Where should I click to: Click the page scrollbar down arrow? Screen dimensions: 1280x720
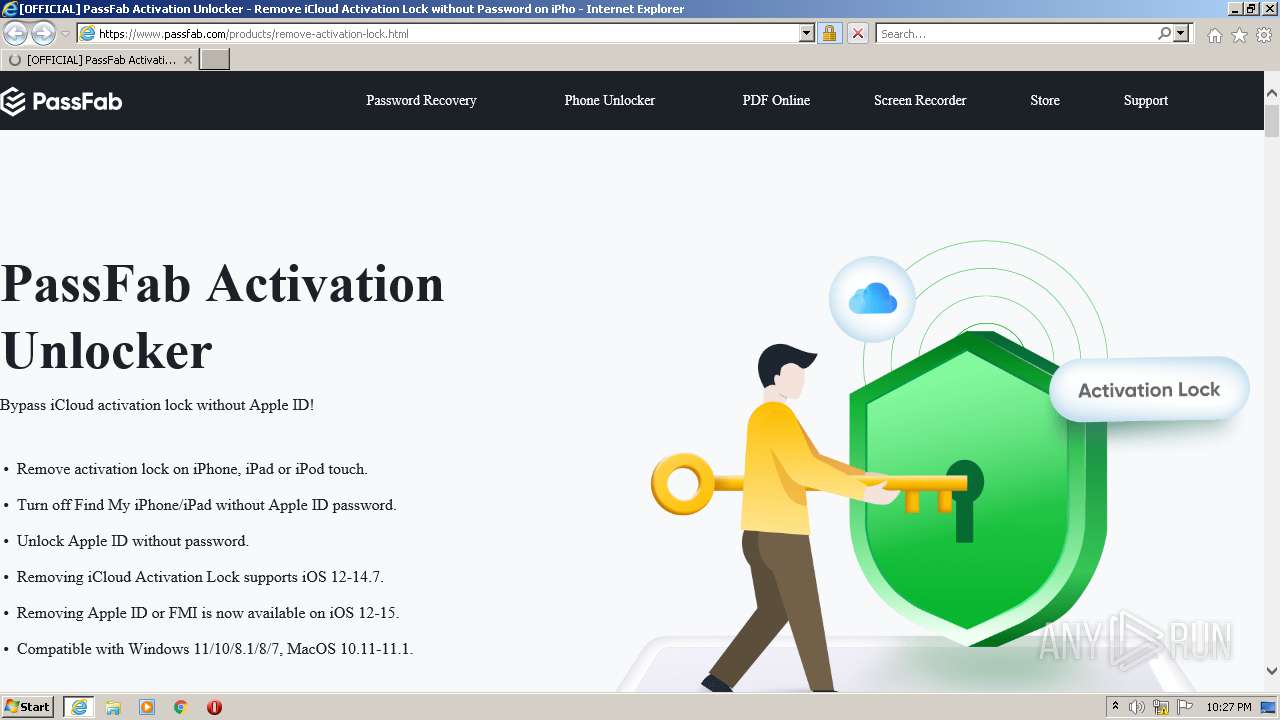(x=1272, y=671)
